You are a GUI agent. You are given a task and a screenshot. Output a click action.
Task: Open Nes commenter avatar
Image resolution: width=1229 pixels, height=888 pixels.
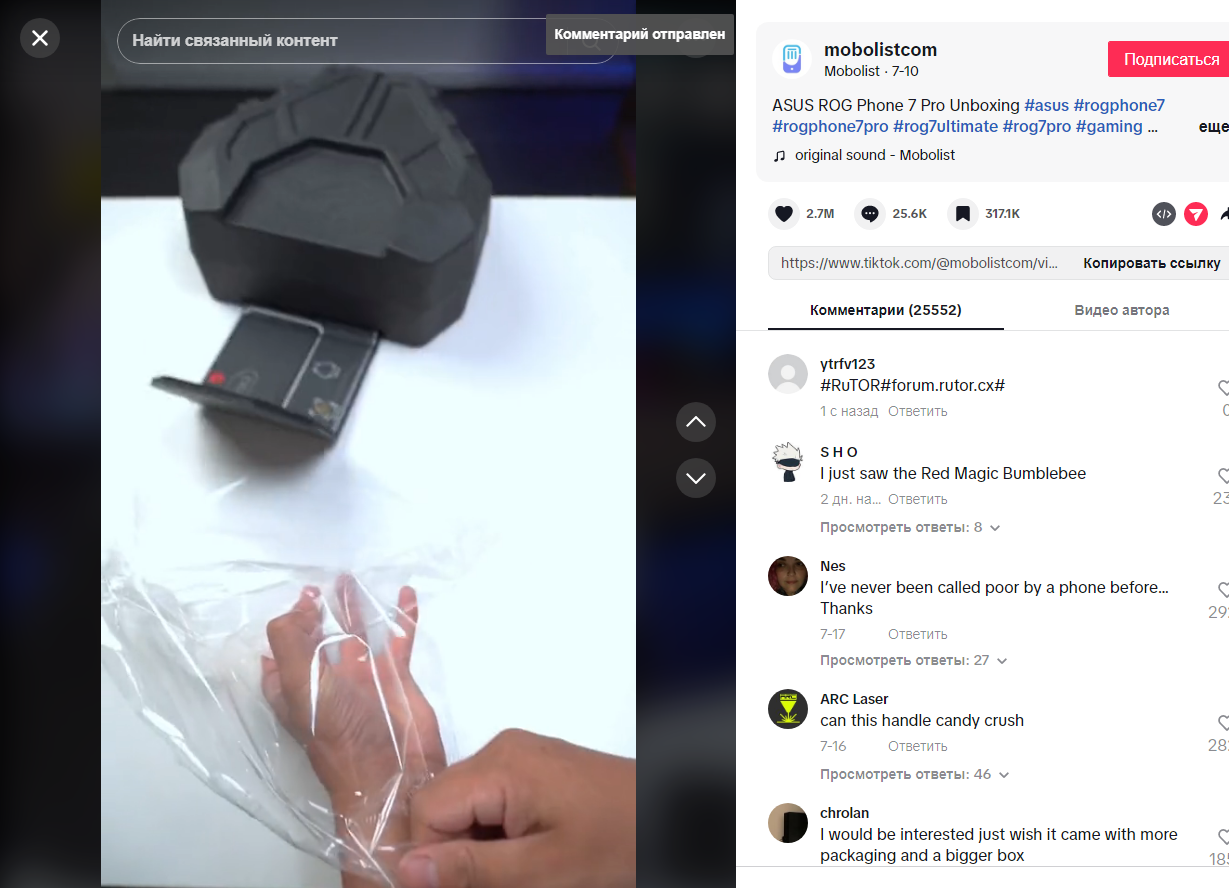[x=788, y=576]
